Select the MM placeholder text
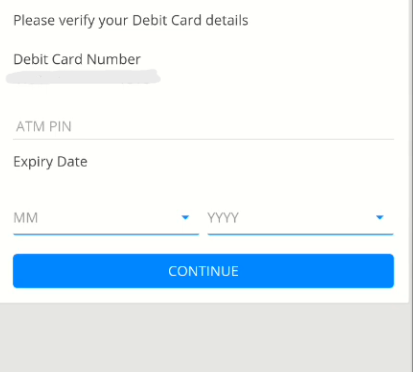 (26, 218)
